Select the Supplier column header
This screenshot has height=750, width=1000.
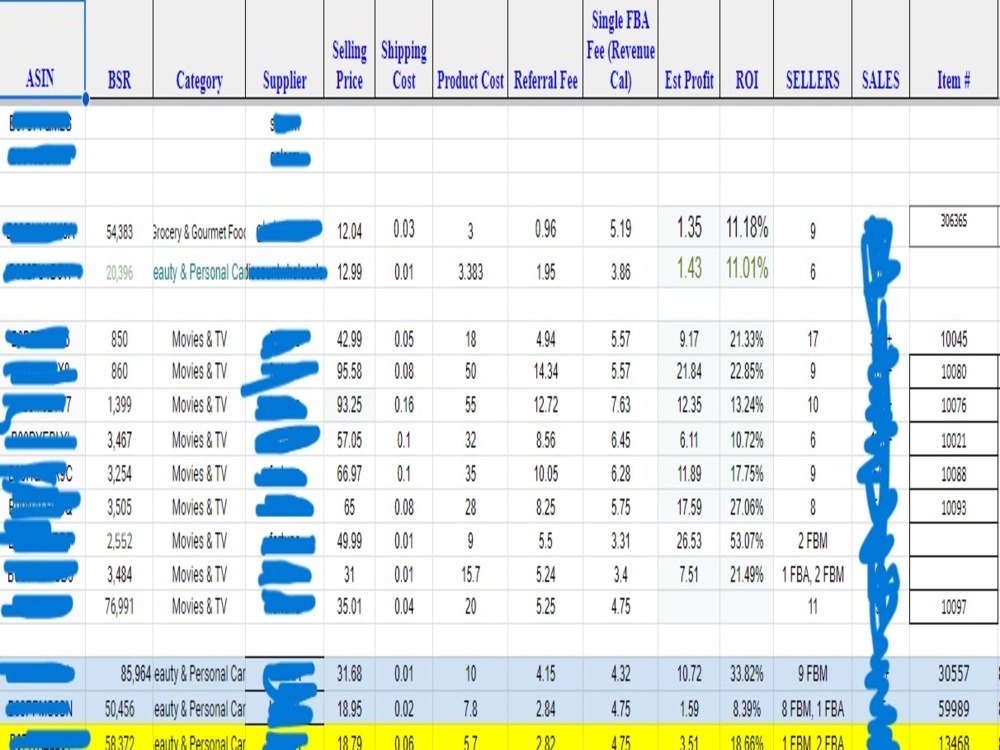(x=284, y=49)
